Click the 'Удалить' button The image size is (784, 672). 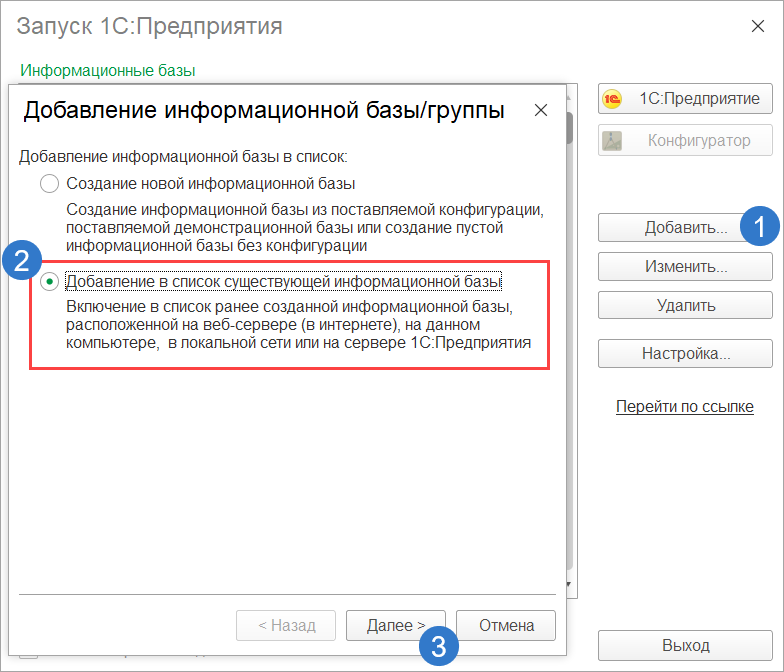[x=685, y=305]
